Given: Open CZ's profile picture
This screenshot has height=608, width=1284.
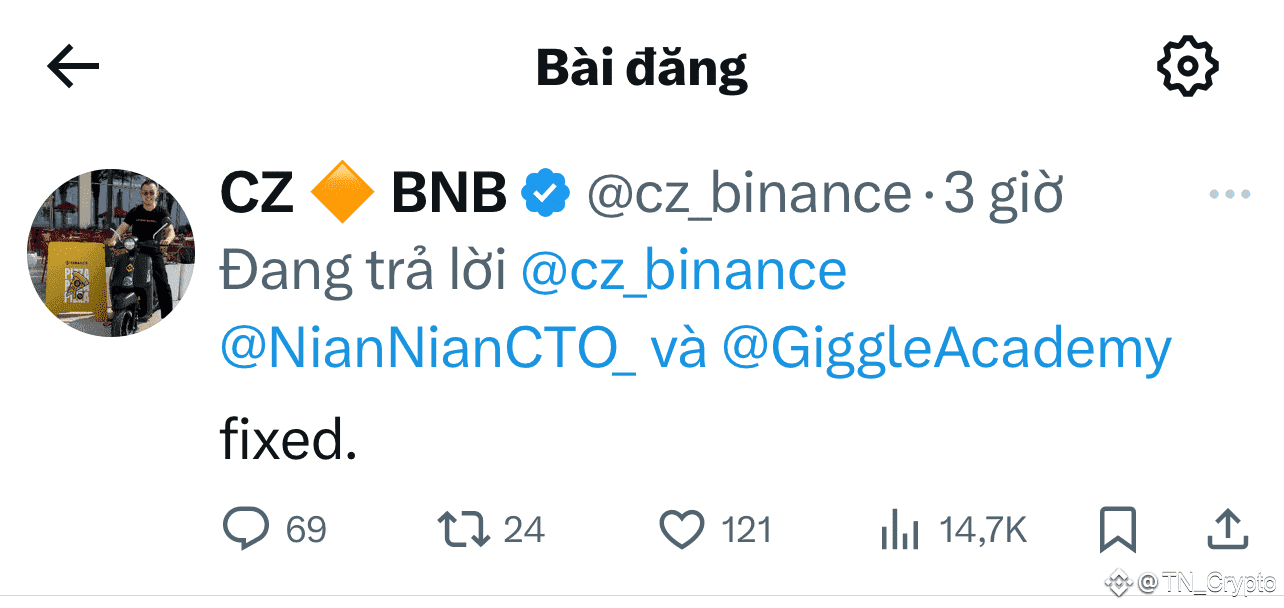Looking at the screenshot, I should coord(111,252).
